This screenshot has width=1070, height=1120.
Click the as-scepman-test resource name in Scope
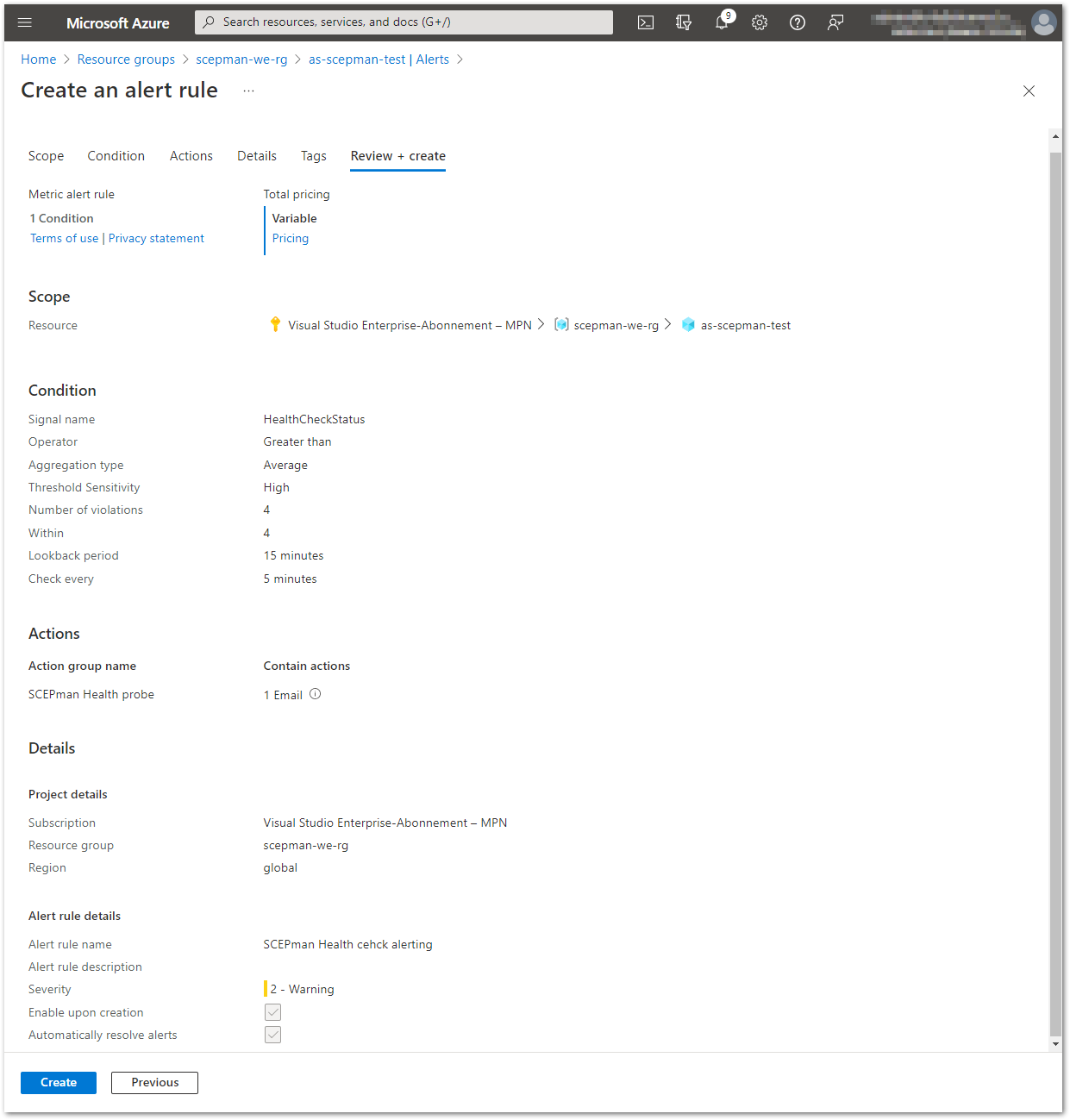pos(746,326)
